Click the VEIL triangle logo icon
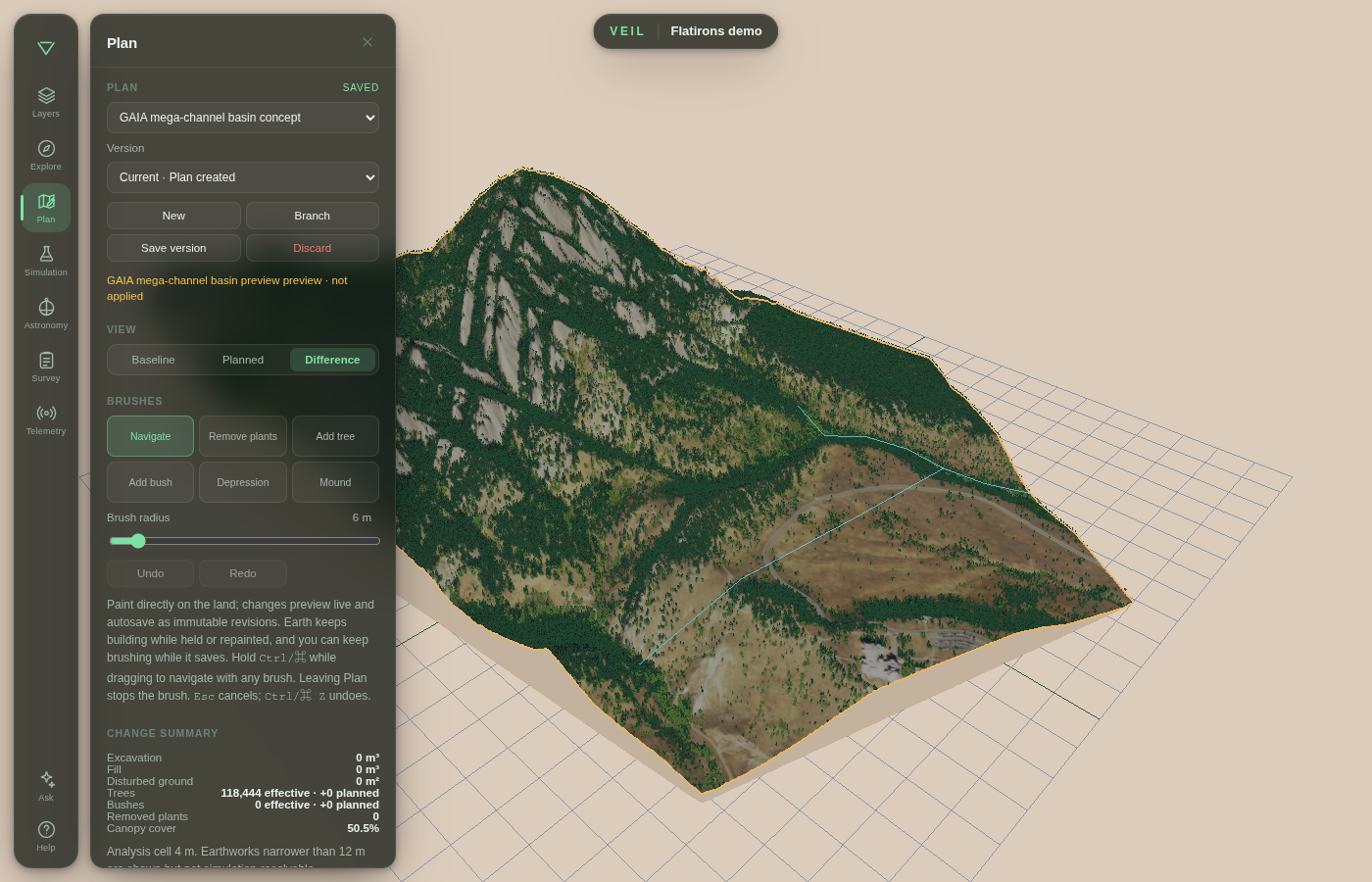Screen dimensions: 1372x882 coord(45,48)
